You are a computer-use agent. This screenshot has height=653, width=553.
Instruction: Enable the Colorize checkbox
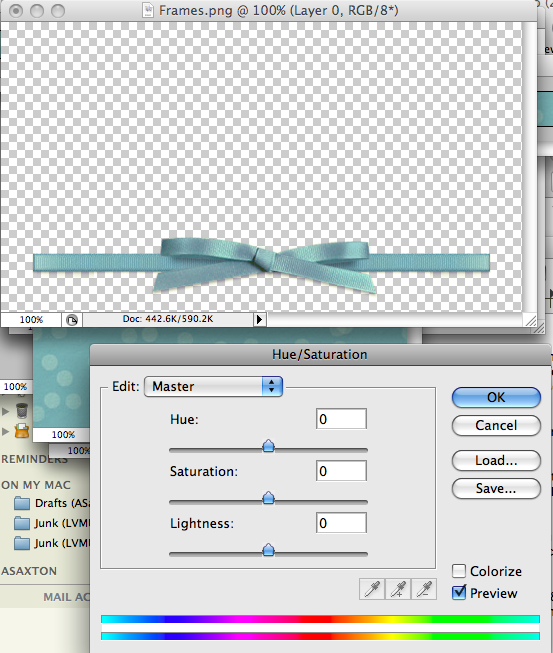pos(459,571)
